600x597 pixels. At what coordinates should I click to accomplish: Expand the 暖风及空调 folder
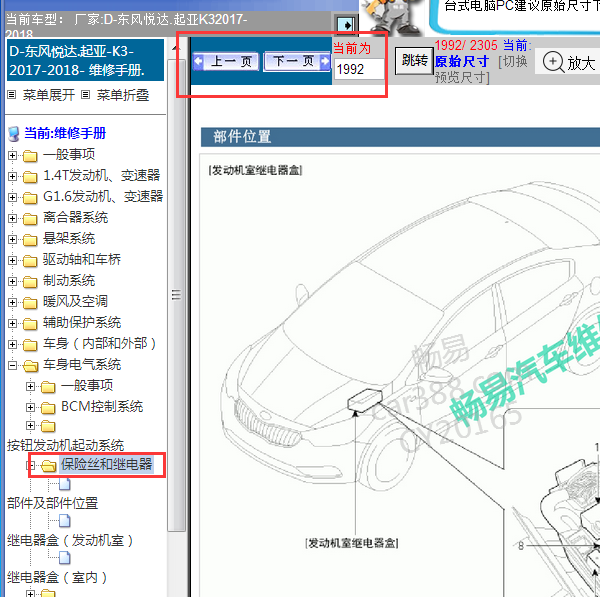[x=12, y=302]
